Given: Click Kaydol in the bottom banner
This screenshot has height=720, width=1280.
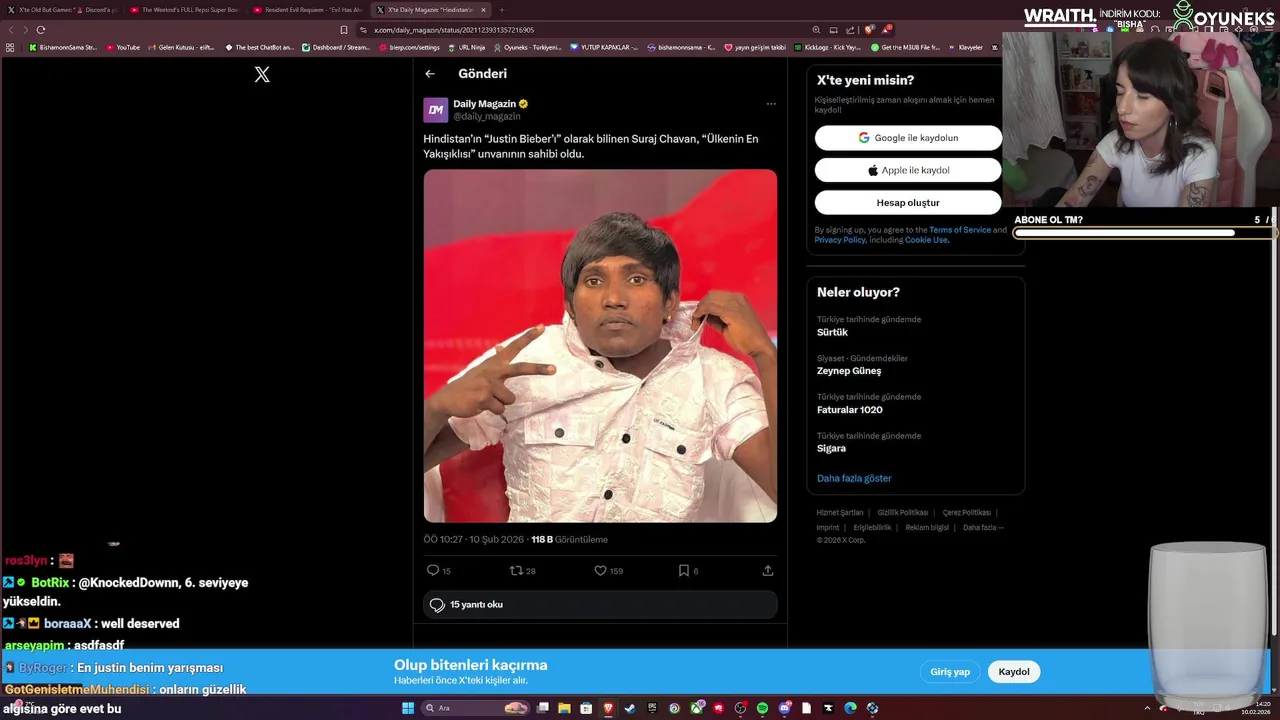Looking at the screenshot, I should [x=1014, y=672].
